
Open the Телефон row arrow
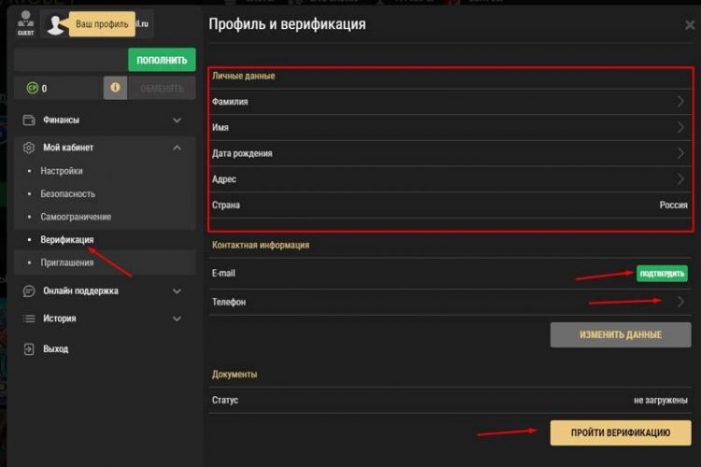coord(680,302)
